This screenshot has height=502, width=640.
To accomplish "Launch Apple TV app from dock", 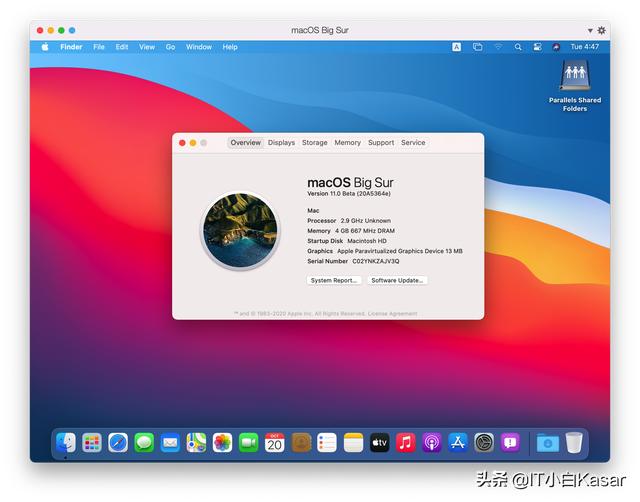I will point(380,442).
